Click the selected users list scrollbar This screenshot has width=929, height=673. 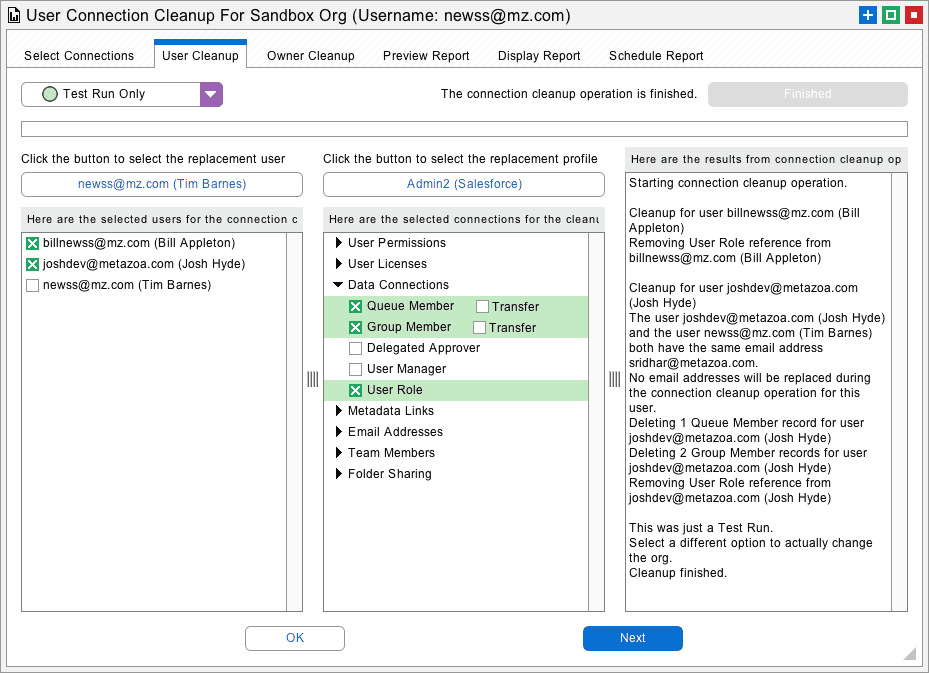tap(294, 422)
